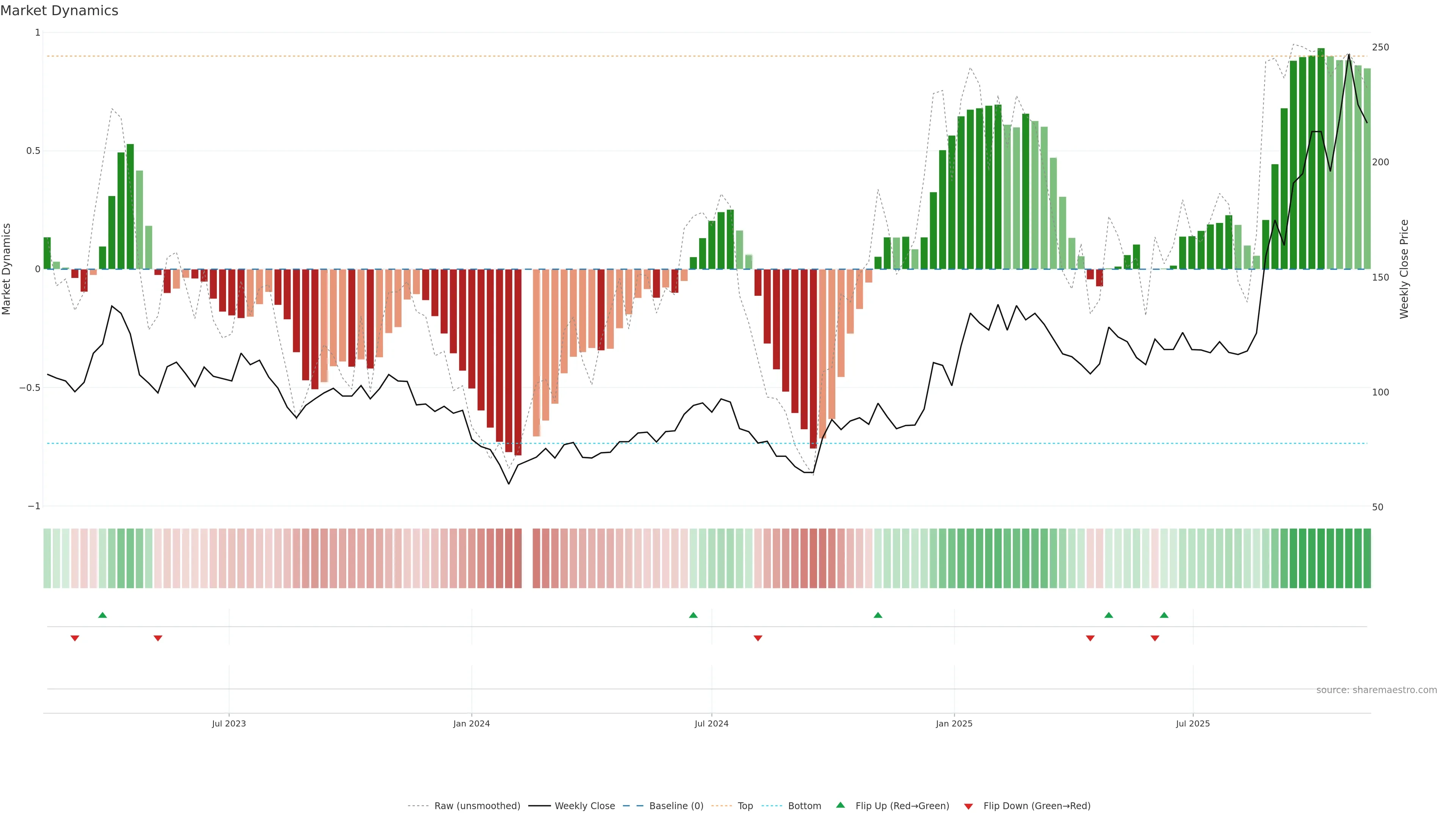Click red triangle icon in the legend
Image resolution: width=1456 pixels, height=819 pixels.
pyautogui.click(x=968, y=806)
